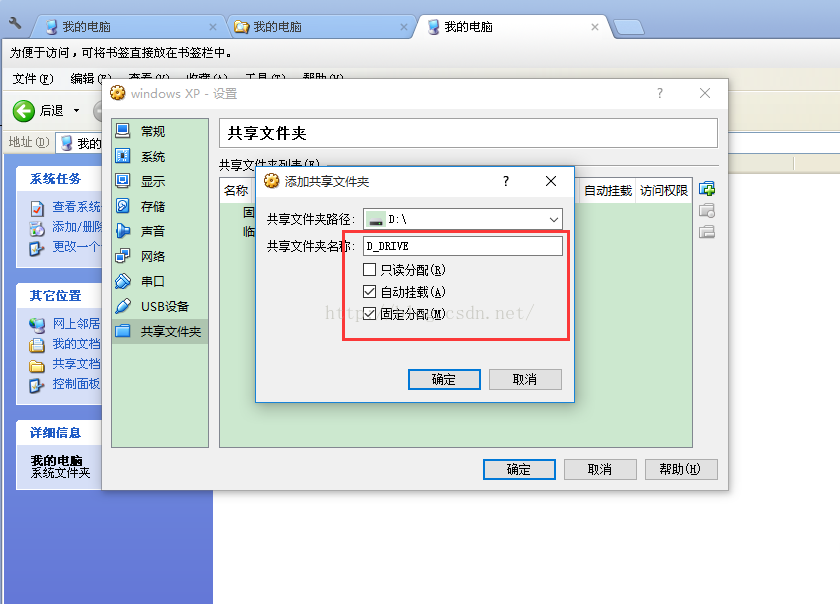Open the 文件 menu
Screen dimensions: 840x604
[33, 79]
